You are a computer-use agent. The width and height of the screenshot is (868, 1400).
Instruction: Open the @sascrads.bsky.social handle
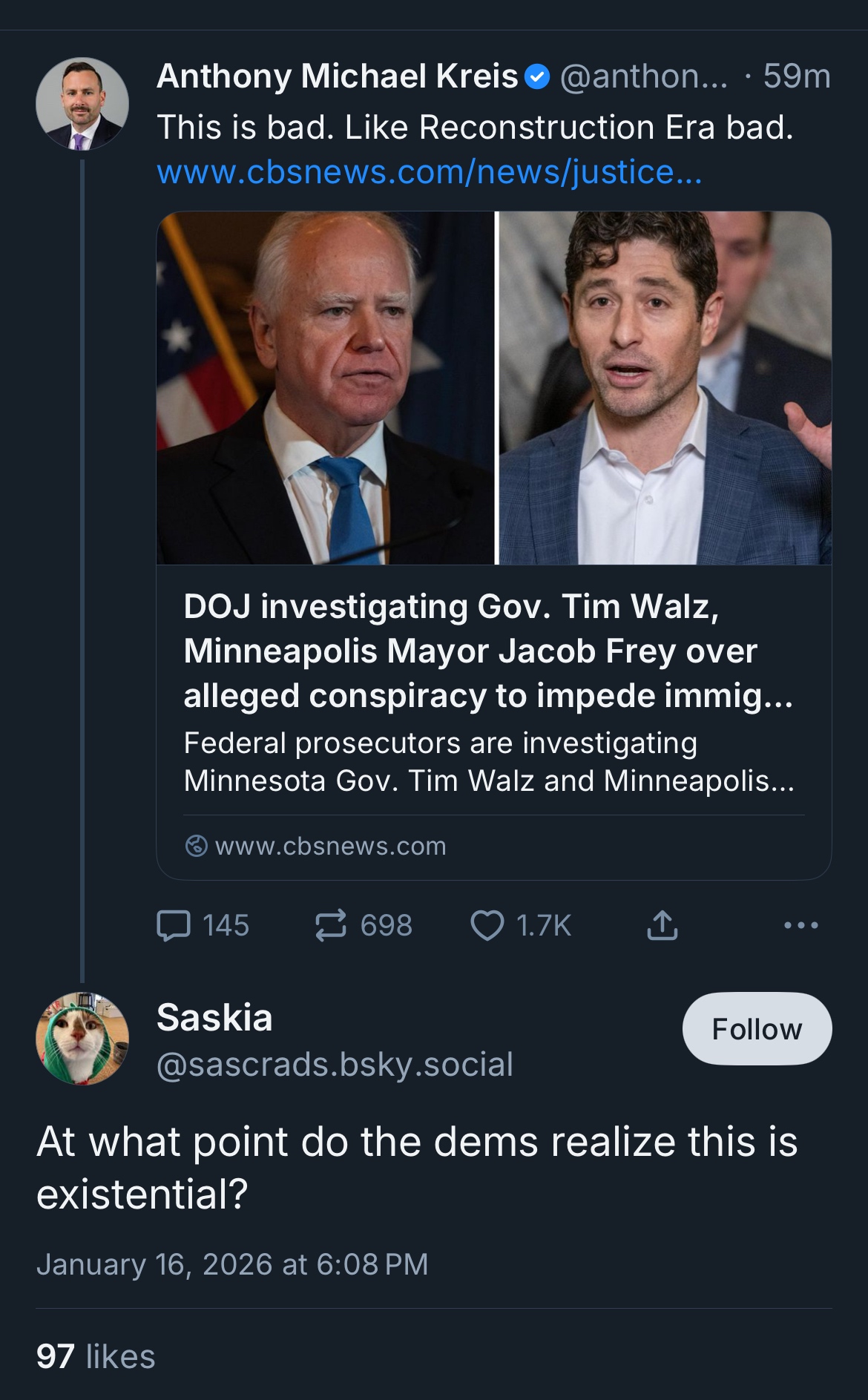pos(335,1065)
